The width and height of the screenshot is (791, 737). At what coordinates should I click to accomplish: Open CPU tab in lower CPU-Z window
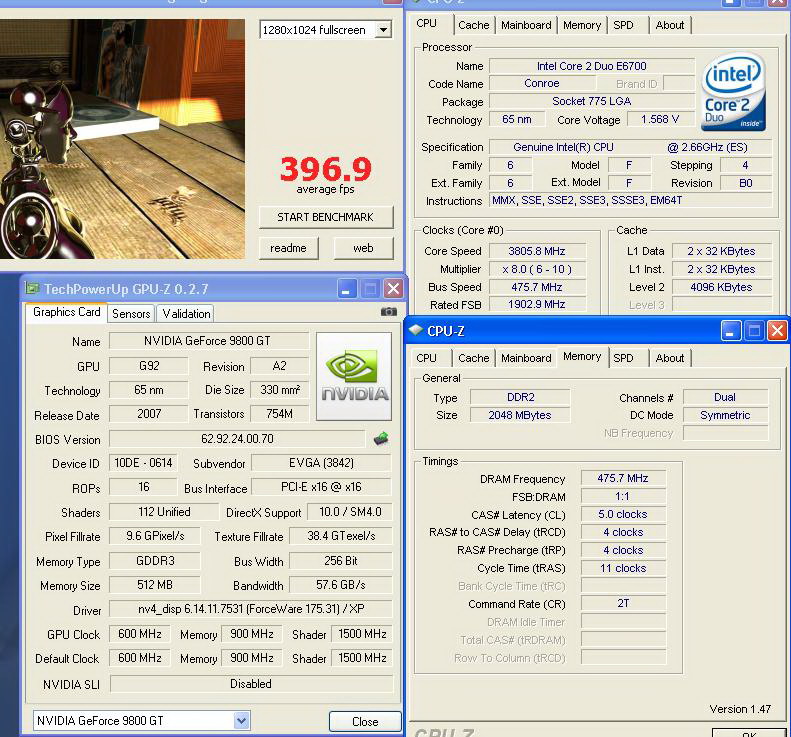point(426,358)
